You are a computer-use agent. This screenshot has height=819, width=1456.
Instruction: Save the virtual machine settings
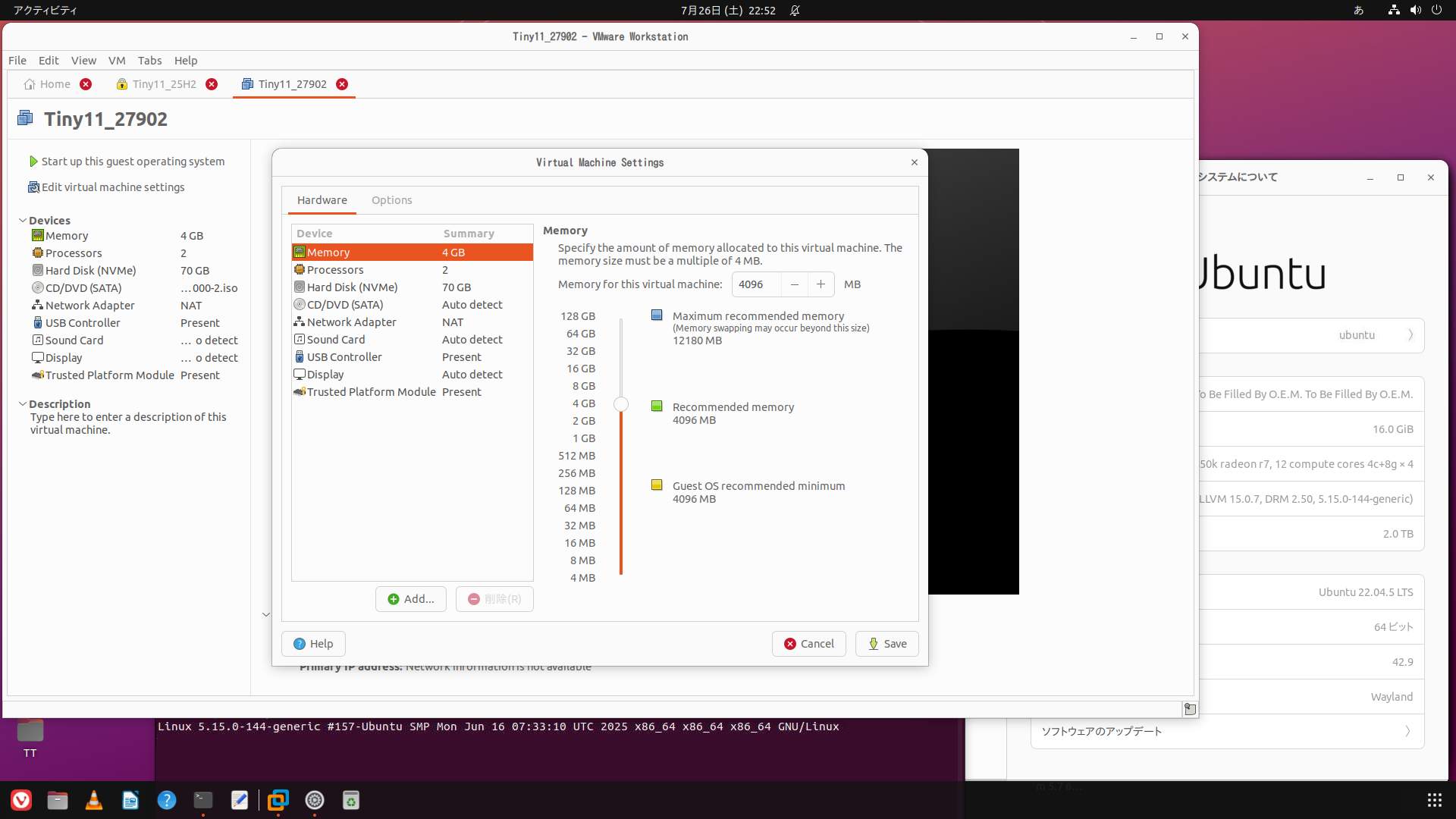886,644
